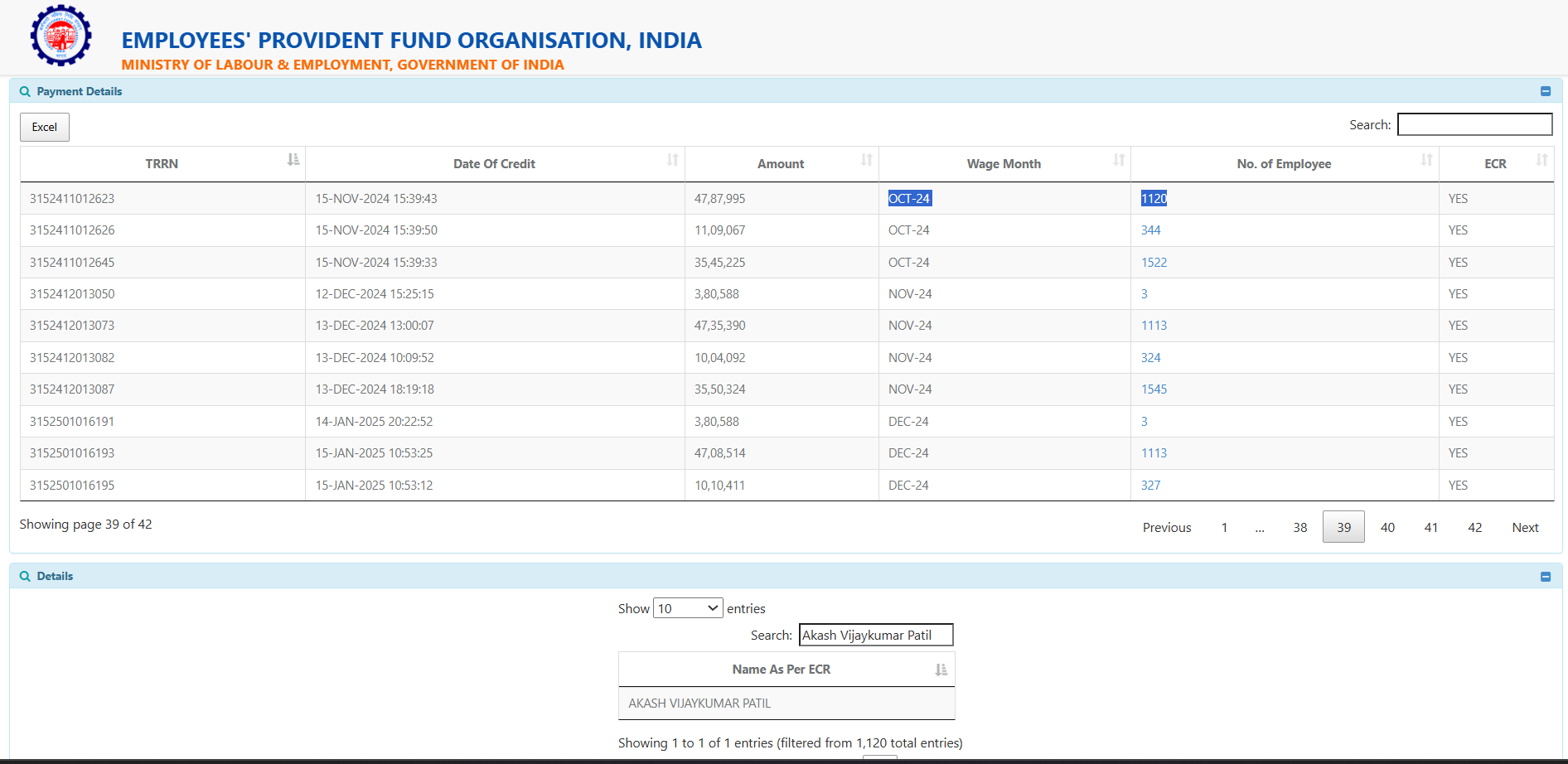Click the Previous page button
This screenshot has width=1568, height=764.
(x=1166, y=527)
